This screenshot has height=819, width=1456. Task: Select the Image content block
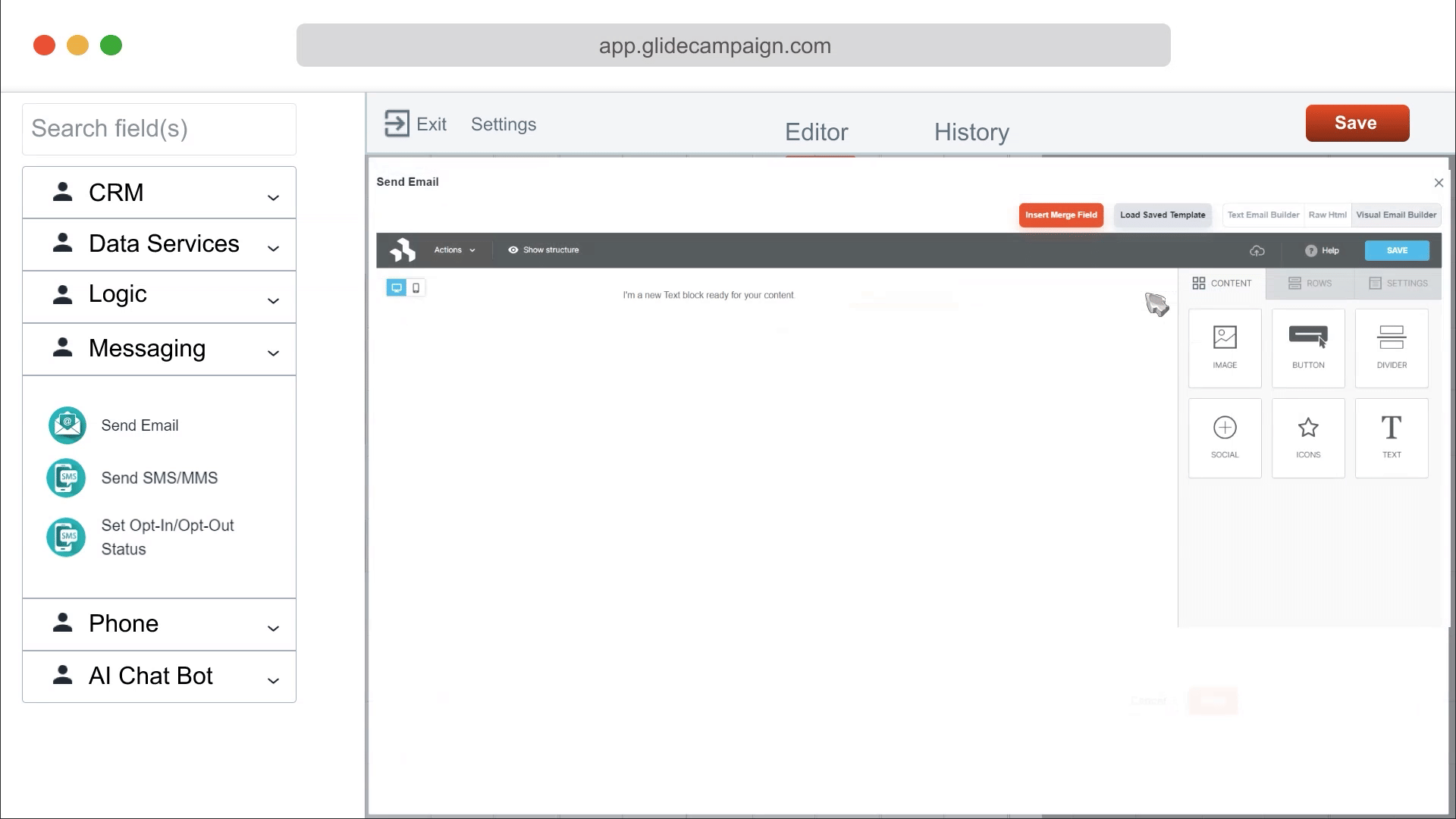pos(1225,348)
